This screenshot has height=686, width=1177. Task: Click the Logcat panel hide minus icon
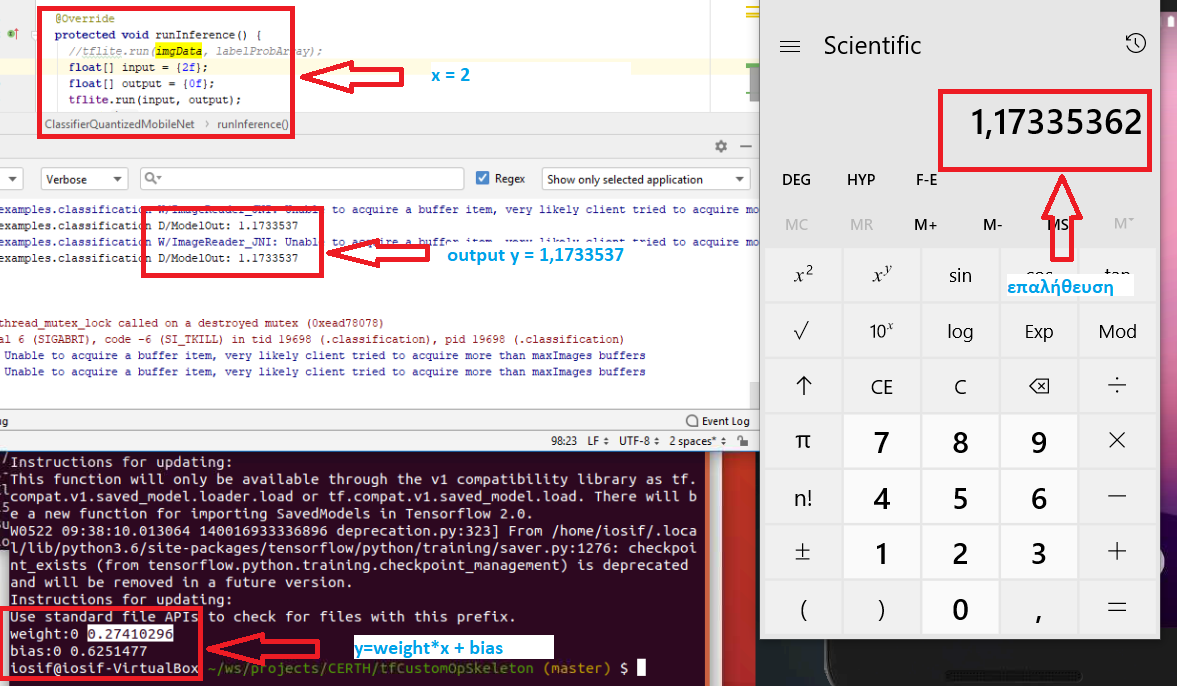point(745,146)
